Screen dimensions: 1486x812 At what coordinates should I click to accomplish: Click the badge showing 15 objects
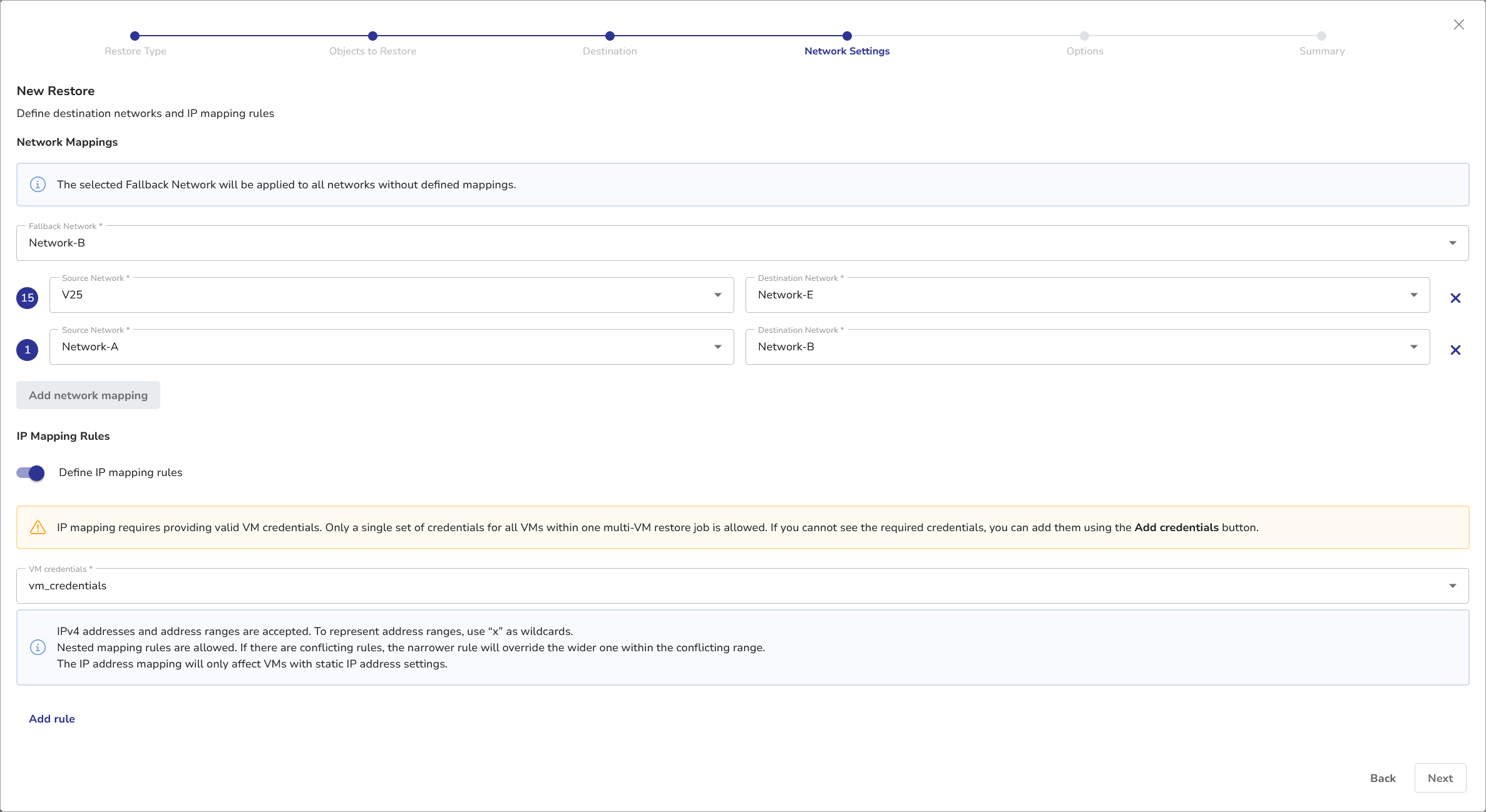(28, 298)
